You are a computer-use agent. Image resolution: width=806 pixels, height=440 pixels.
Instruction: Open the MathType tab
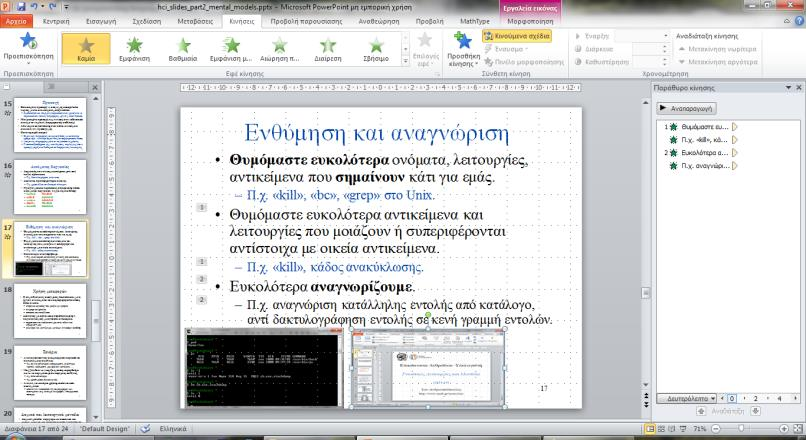coord(474,22)
